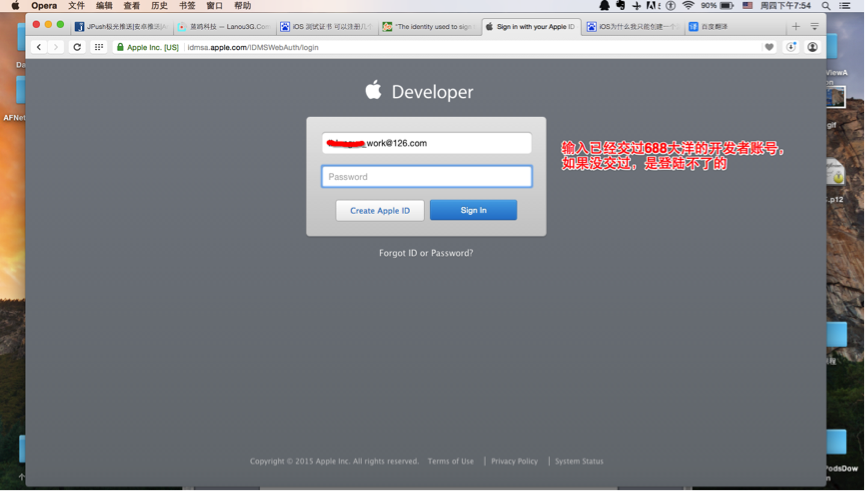Click the plus-shaped icon in menu bar
This screenshot has width=865, height=491.
pos(637,6)
